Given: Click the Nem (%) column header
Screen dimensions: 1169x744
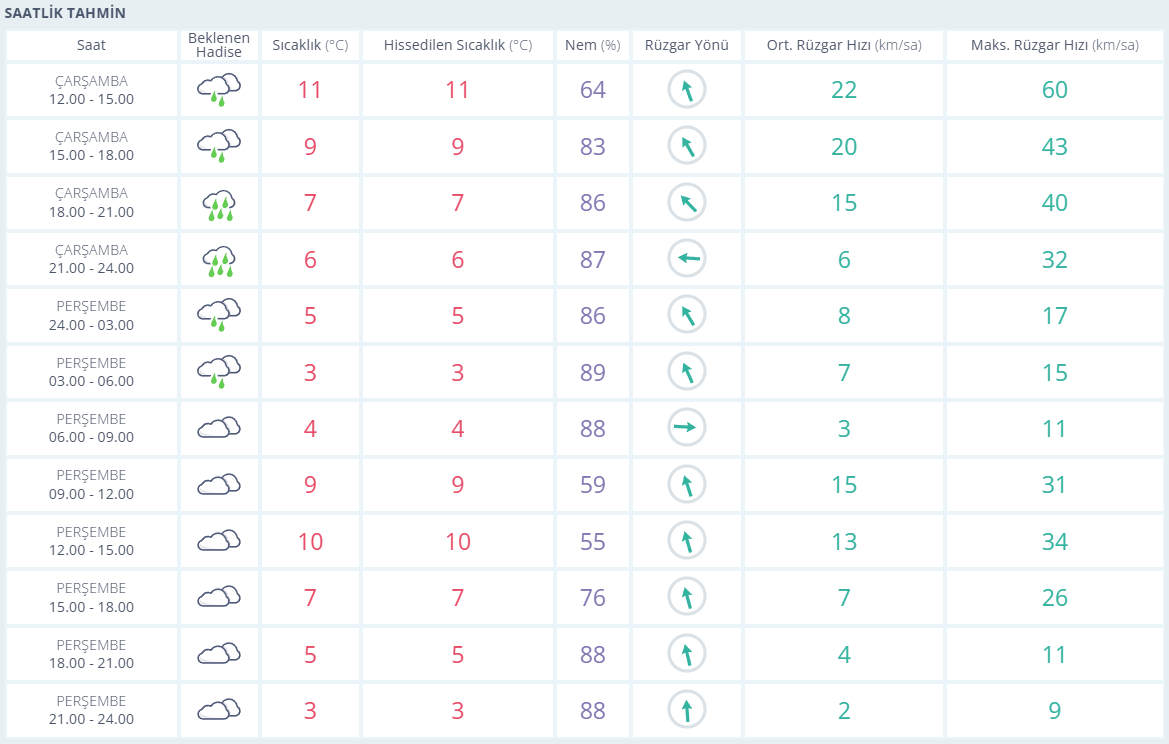Looking at the screenshot, I should [592, 45].
